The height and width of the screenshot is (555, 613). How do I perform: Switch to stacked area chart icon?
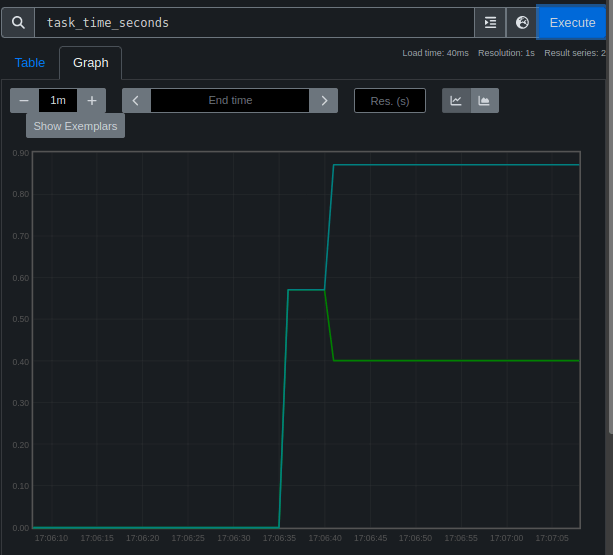[485, 100]
